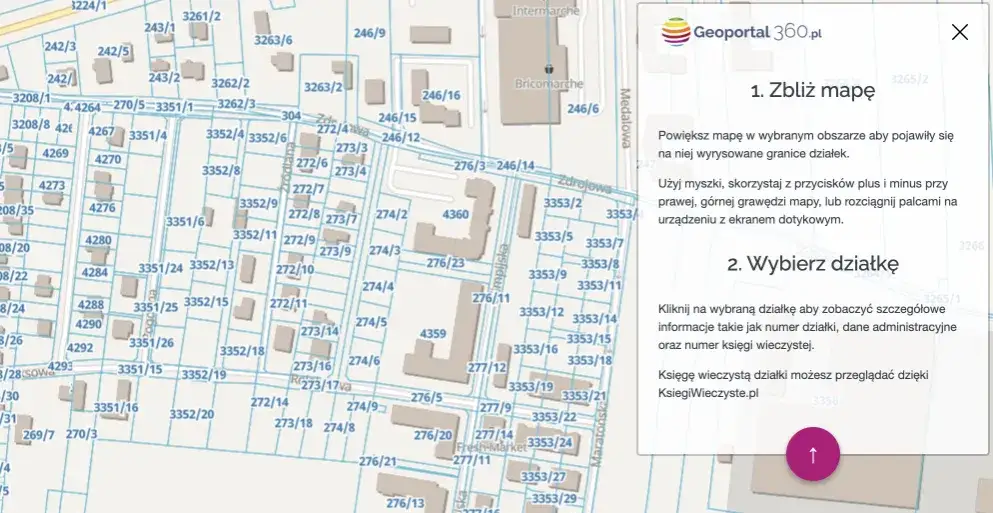Click the Bricomarche store marker icon
The width and height of the screenshot is (993, 513).
pyautogui.click(x=547, y=69)
